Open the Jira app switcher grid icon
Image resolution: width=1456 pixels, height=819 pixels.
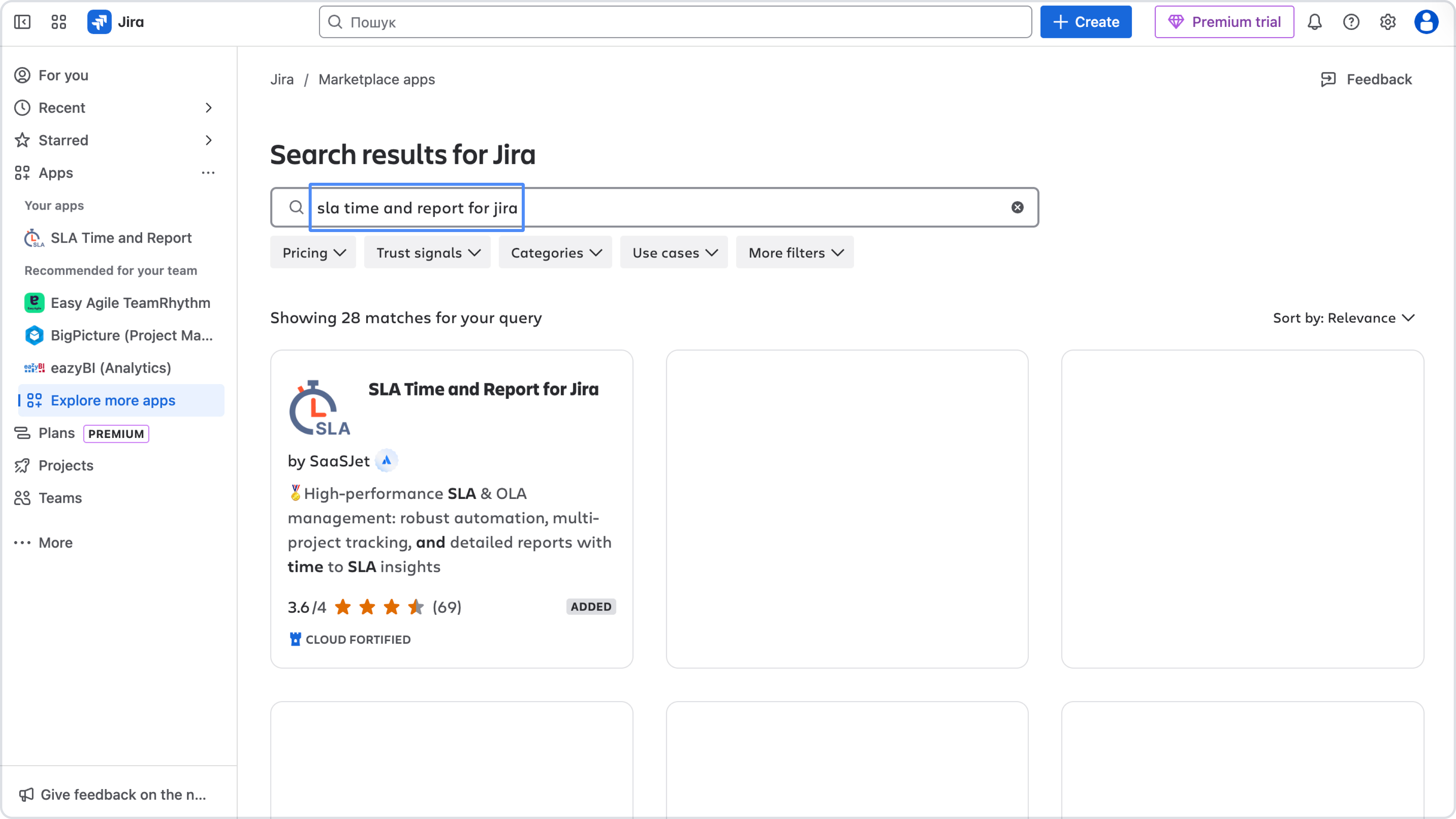pos(58,22)
